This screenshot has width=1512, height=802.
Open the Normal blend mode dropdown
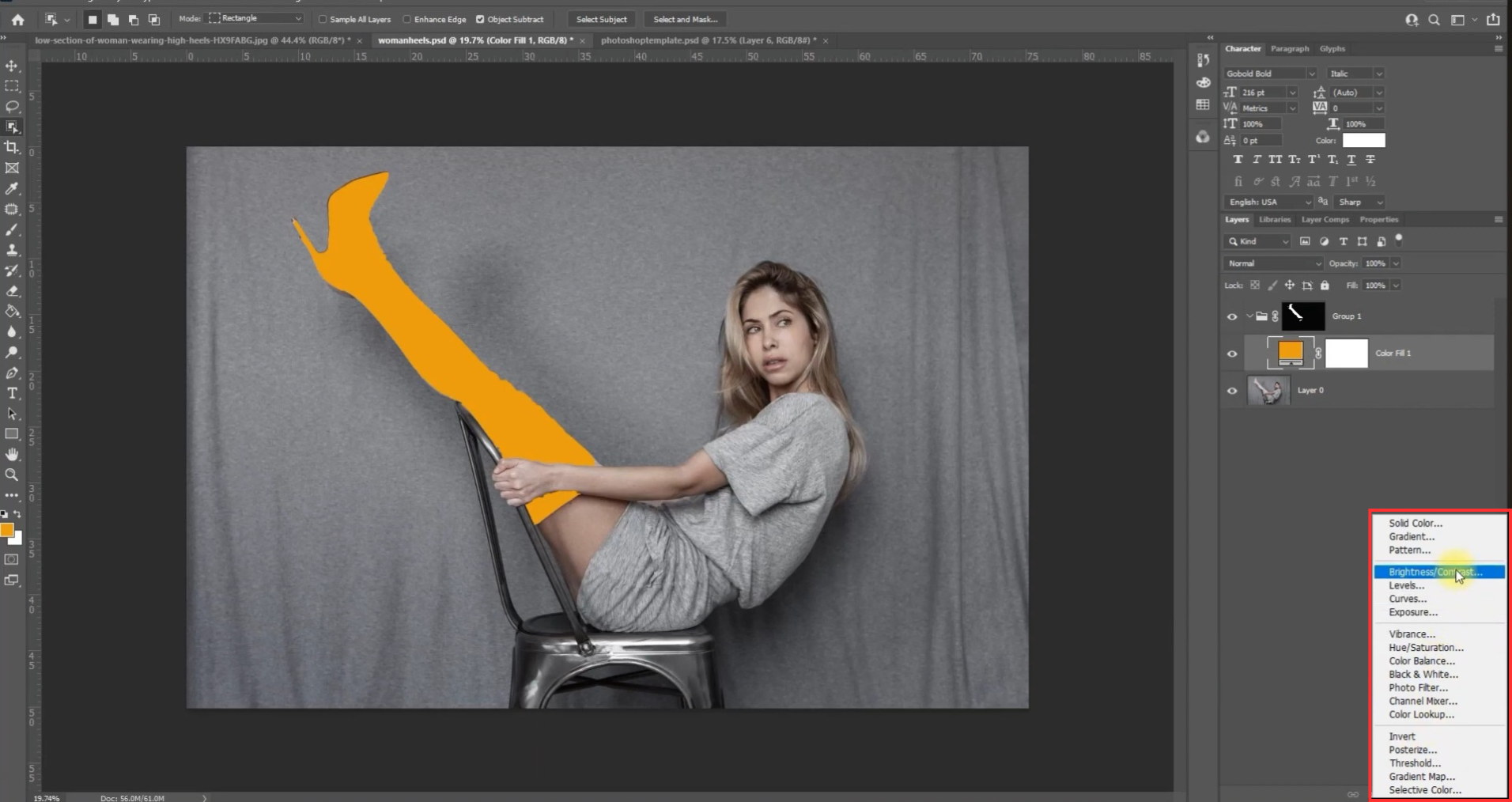click(1272, 263)
